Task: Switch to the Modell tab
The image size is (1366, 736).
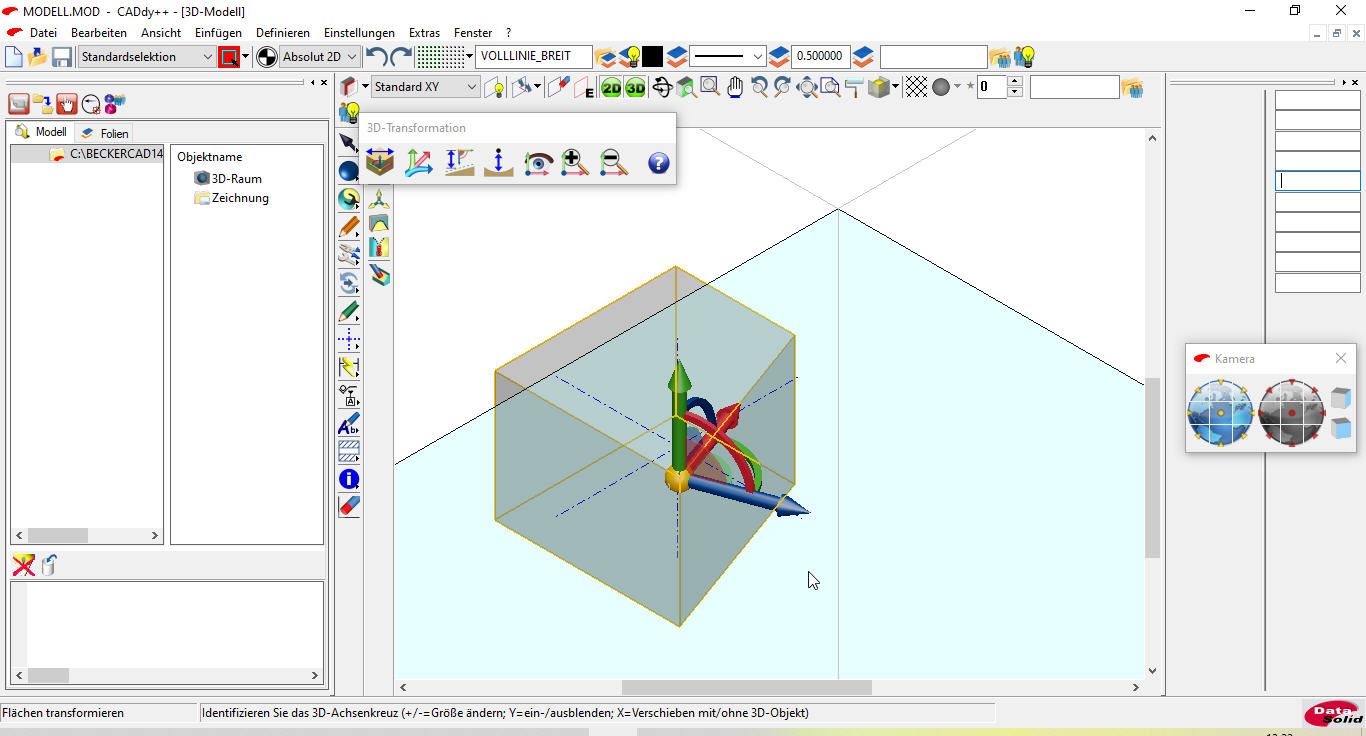Action: coord(41,132)
